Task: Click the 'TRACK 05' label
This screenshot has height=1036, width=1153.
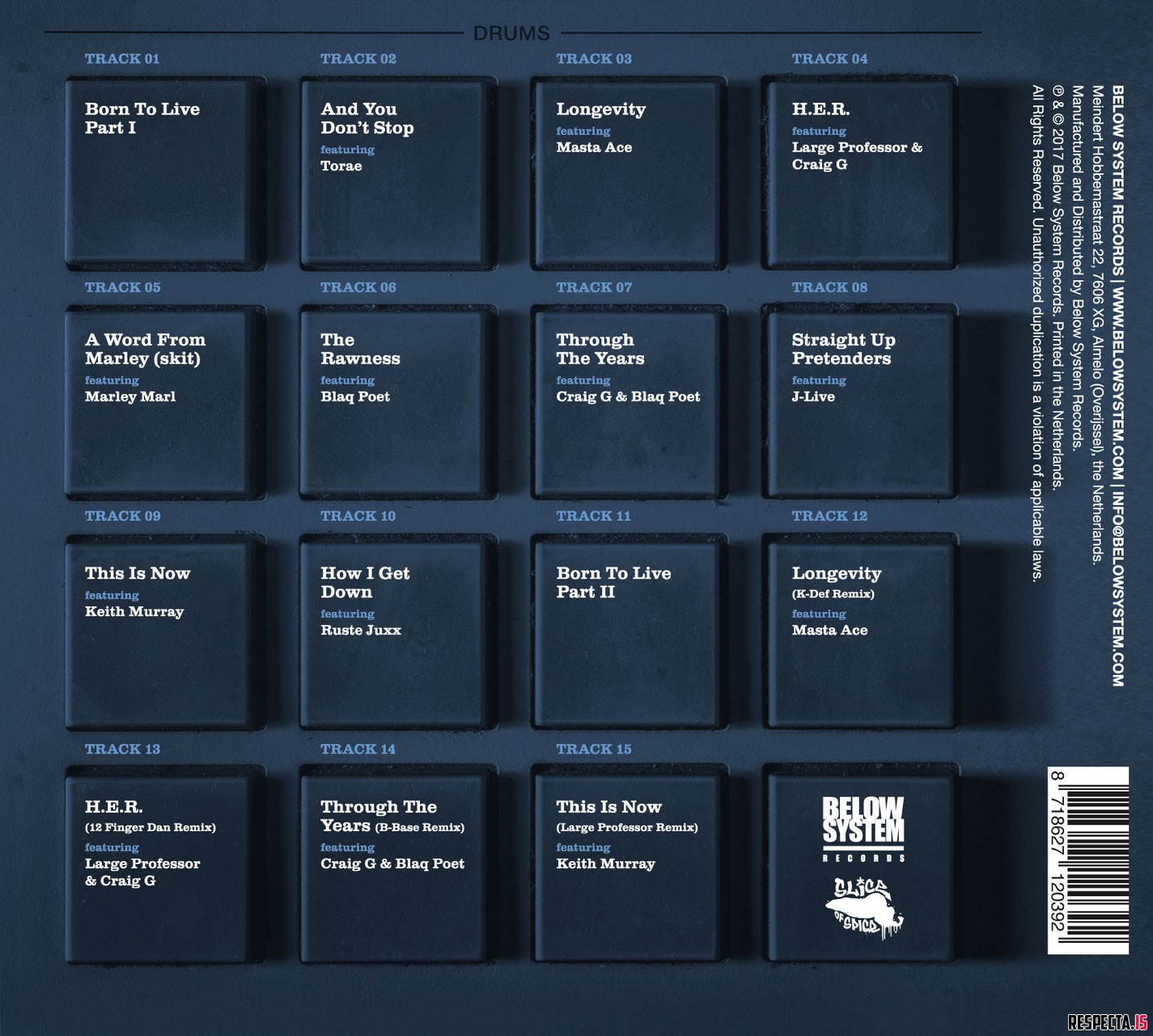Action: 123,287
